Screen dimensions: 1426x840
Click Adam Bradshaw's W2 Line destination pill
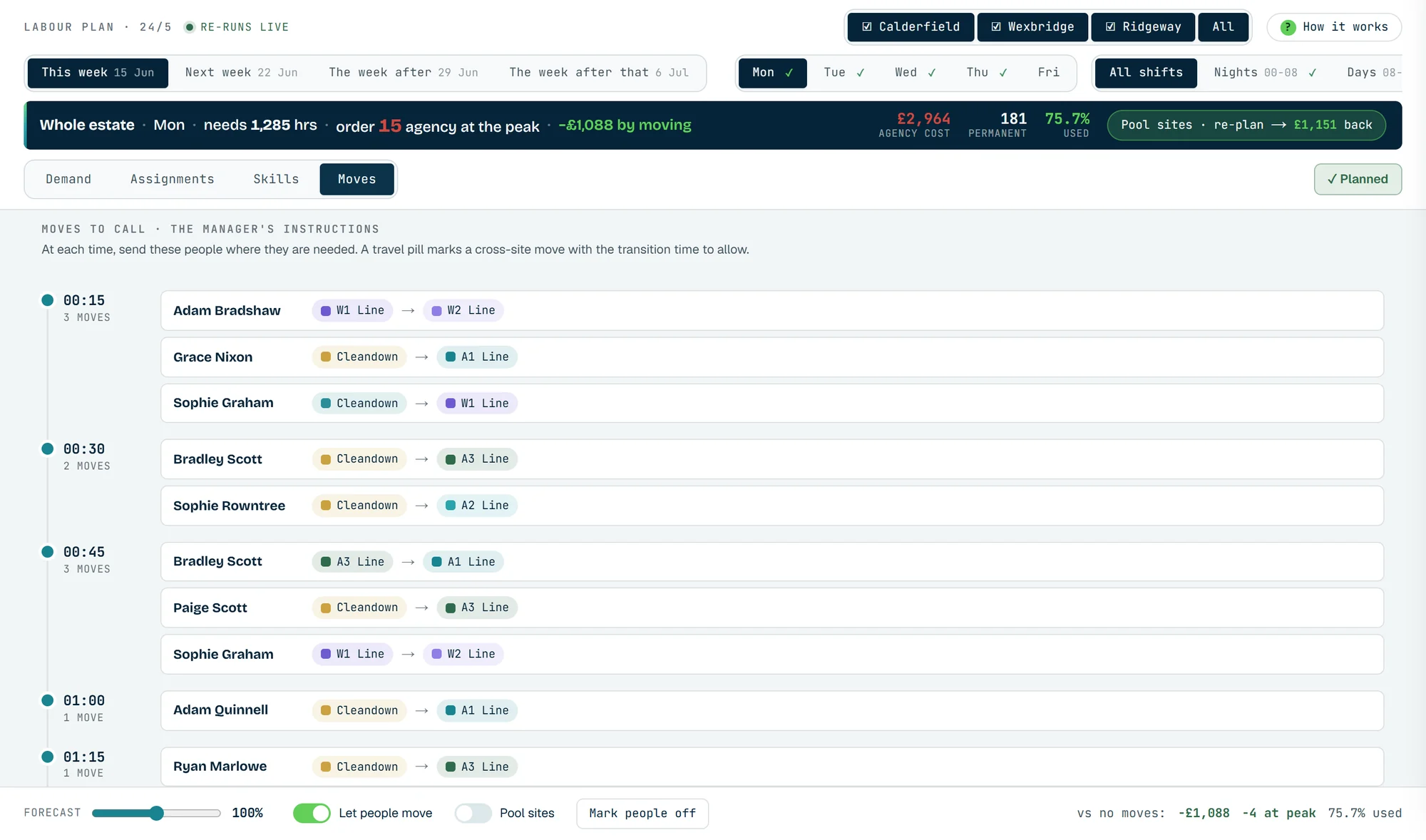[463, 310]
